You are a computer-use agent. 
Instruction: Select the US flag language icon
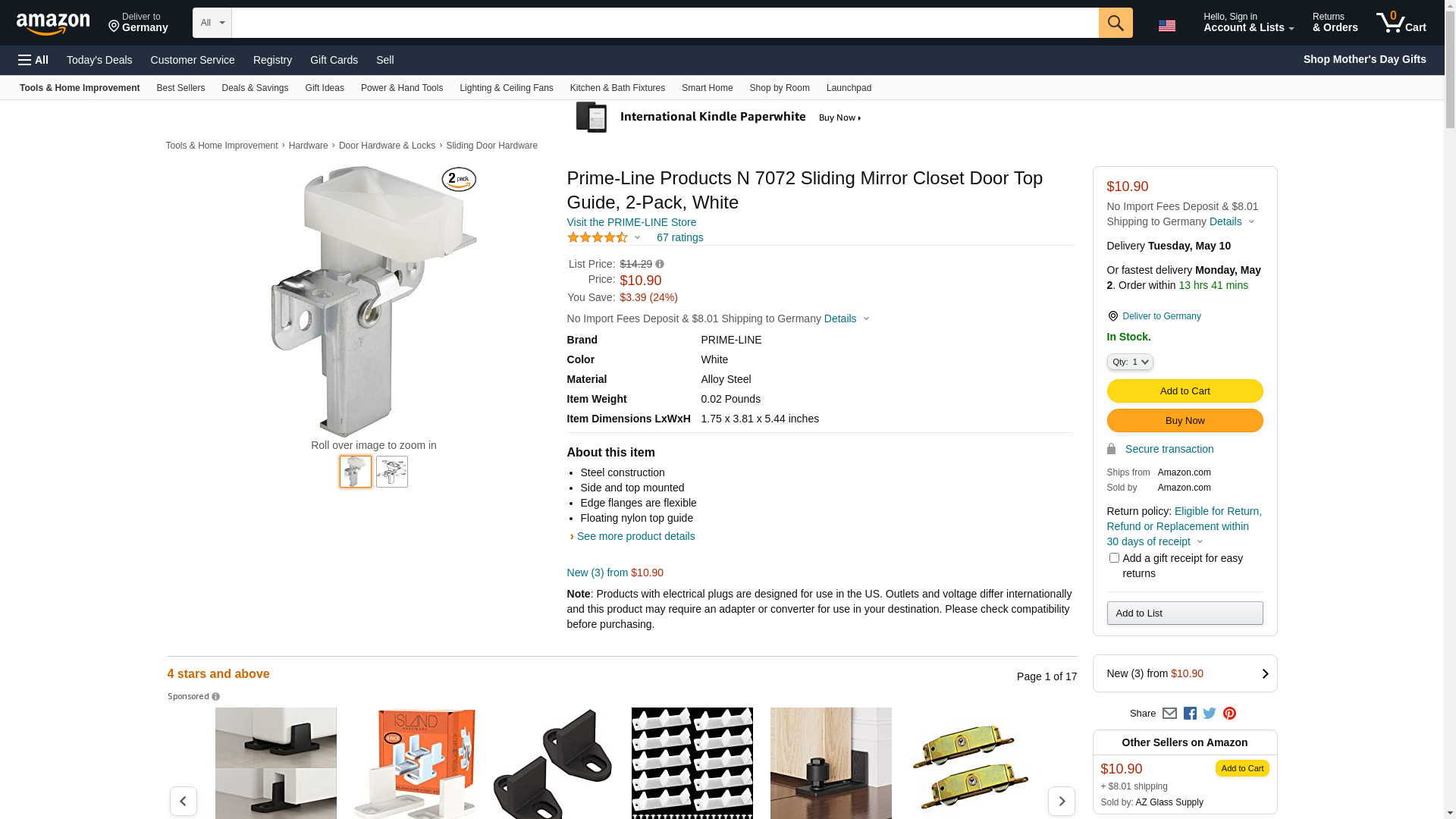coord(1167,26)
